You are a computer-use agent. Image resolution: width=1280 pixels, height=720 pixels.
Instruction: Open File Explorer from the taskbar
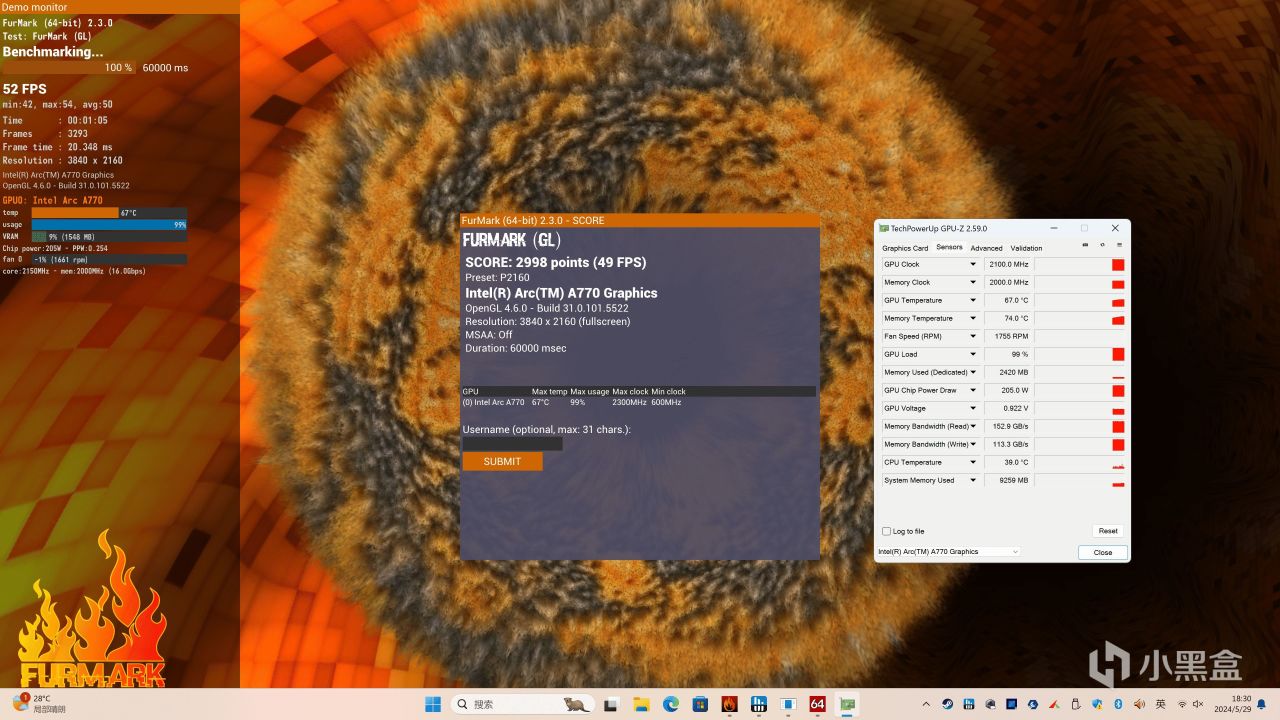coord(641,704)
